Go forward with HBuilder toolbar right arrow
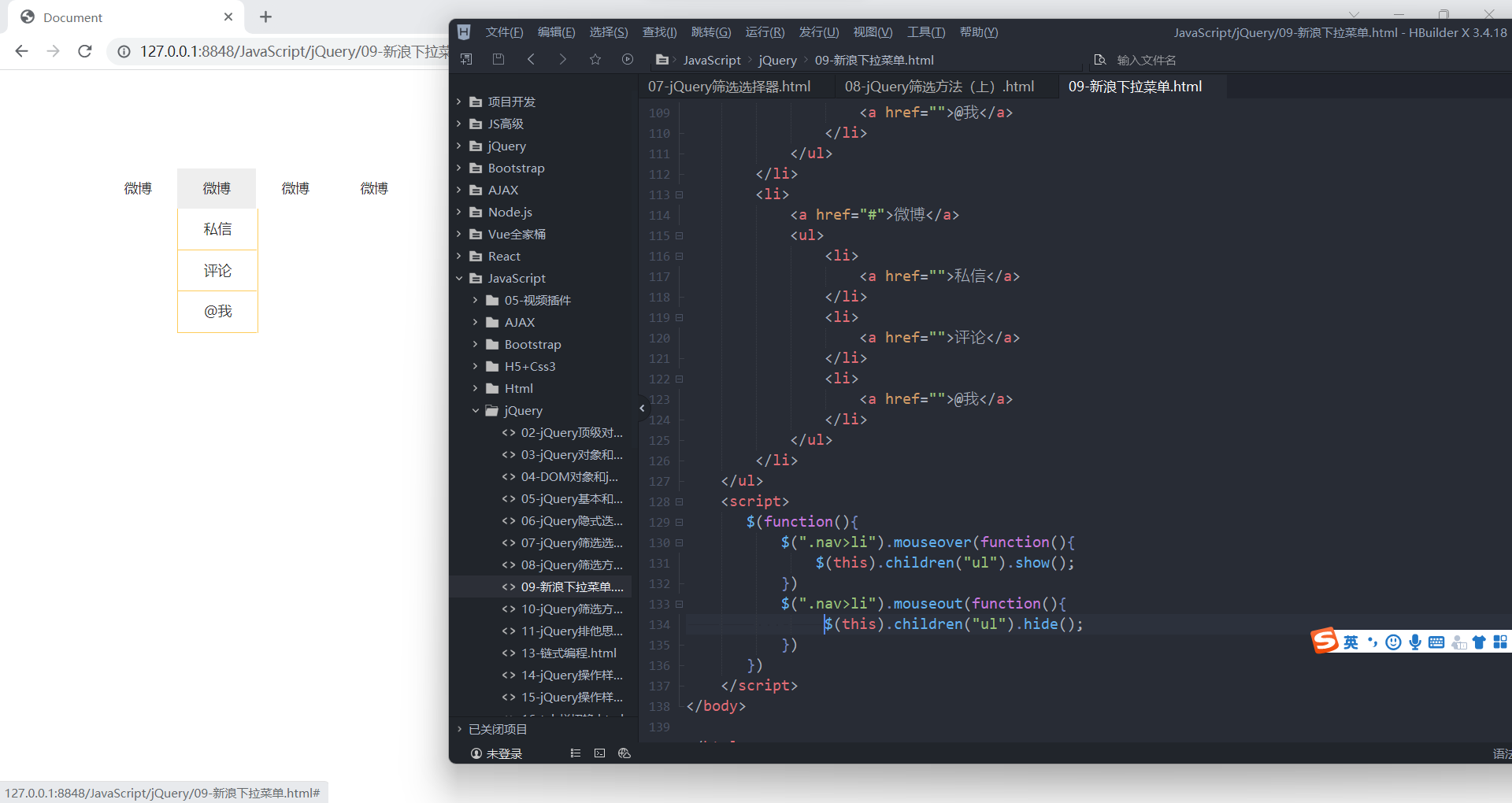Screen dimensions: 1512x803 pyautogui.click(x=562, y=59)
